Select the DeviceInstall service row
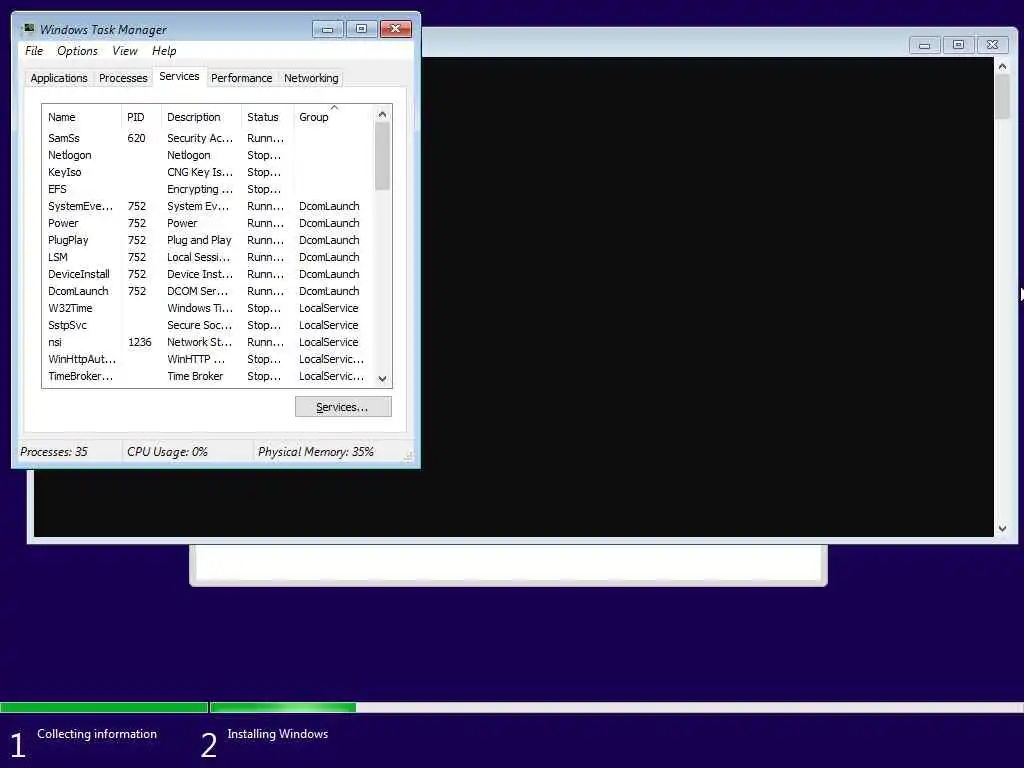 point(209,274)
